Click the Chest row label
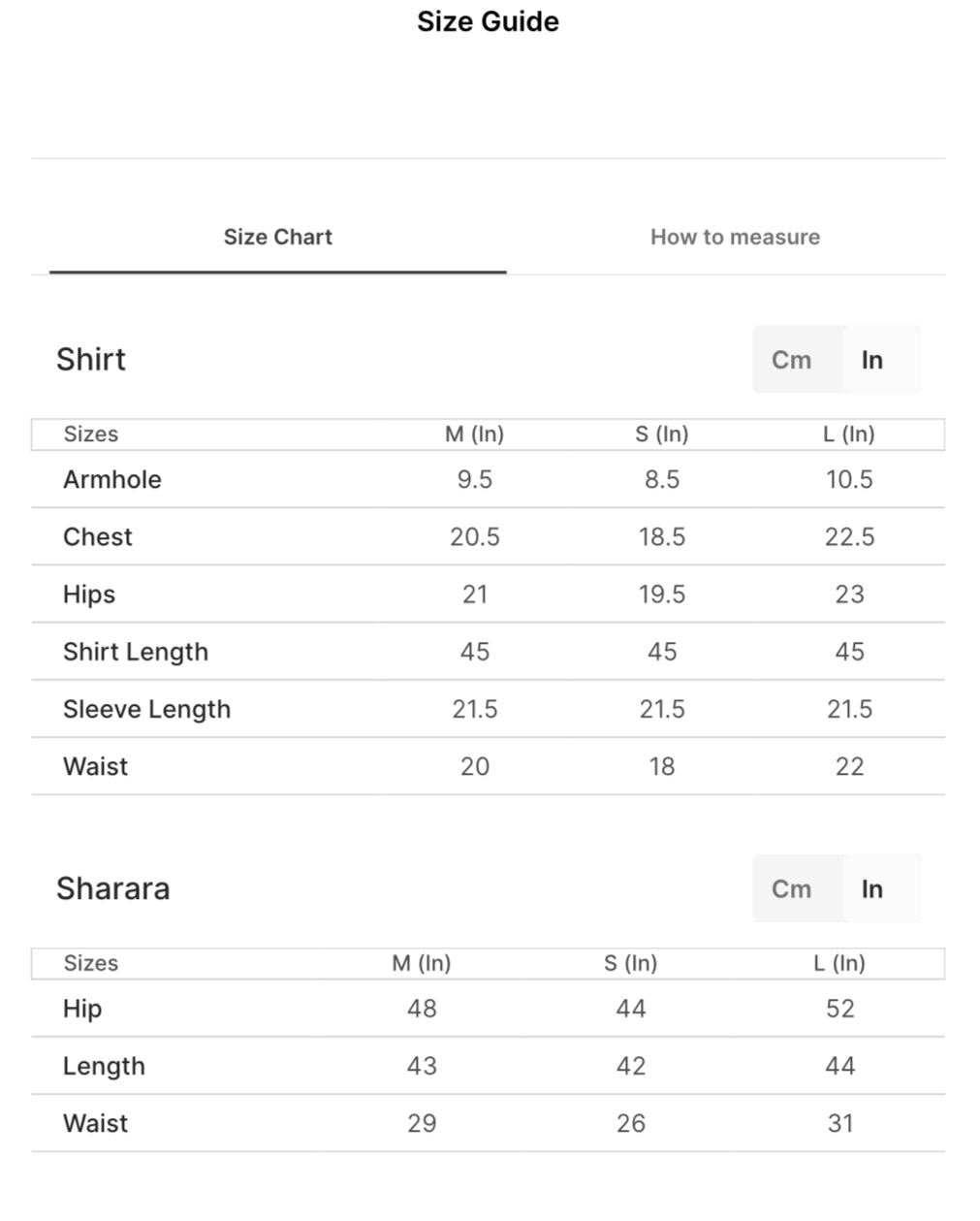Image resolution: width=980 pixels, height=1221 pixels. tap(98, 537)
